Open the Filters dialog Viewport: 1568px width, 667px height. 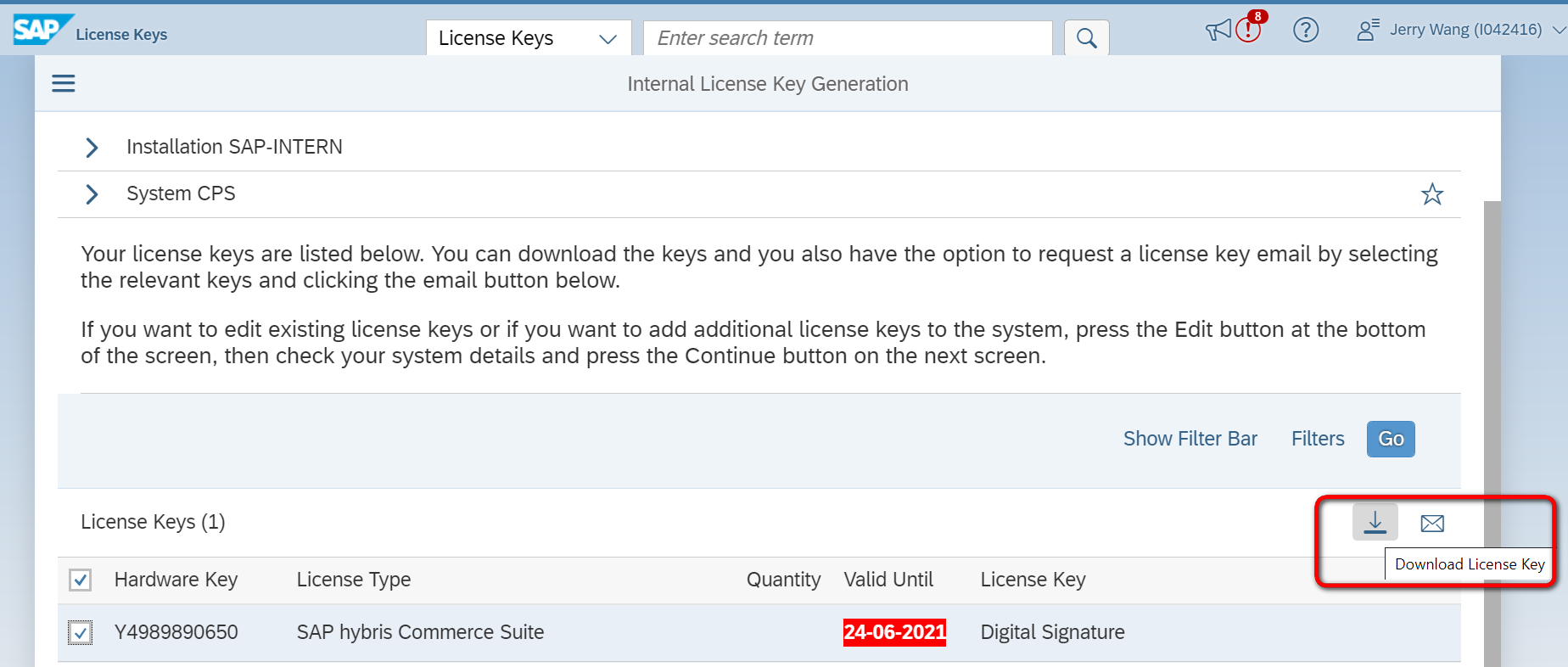click(1318, 439)
